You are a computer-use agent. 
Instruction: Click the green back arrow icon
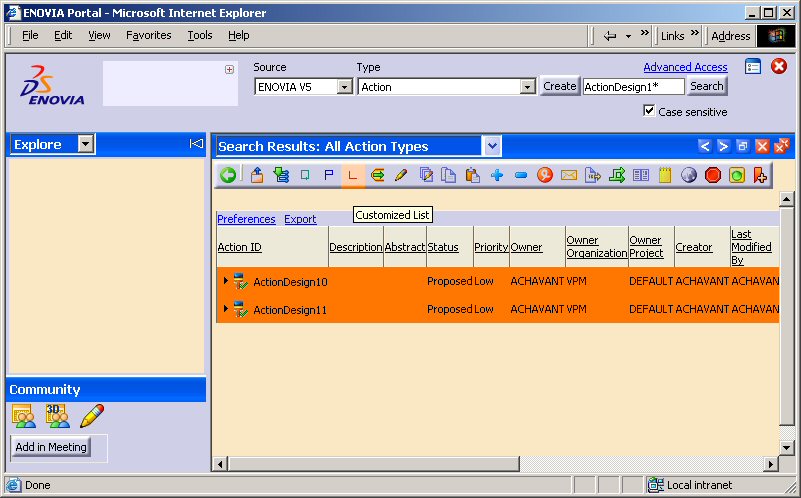click(228, 176)
